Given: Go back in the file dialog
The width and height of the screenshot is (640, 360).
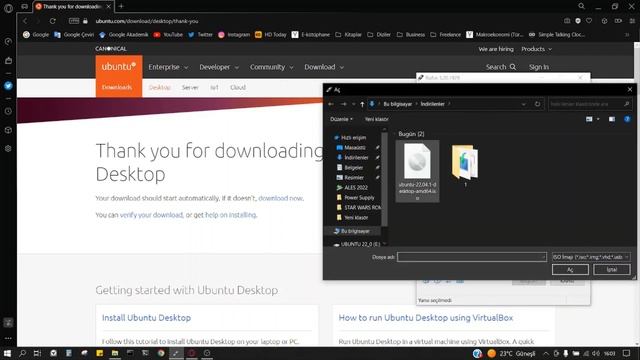Looking at the screenshot, I should [331, 104].
